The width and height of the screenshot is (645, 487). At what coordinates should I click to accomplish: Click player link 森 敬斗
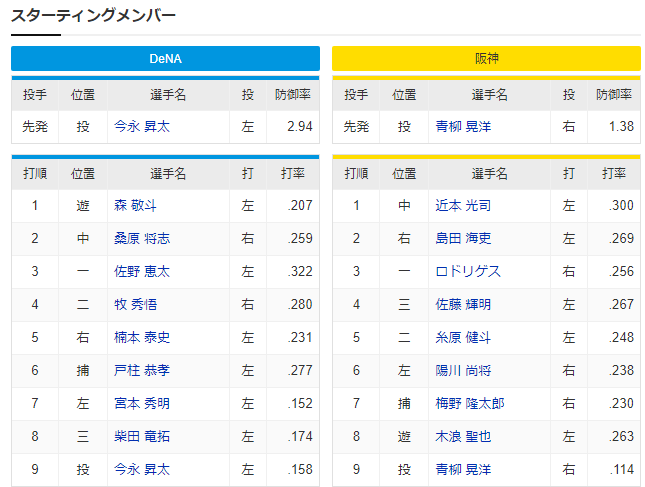135,205
